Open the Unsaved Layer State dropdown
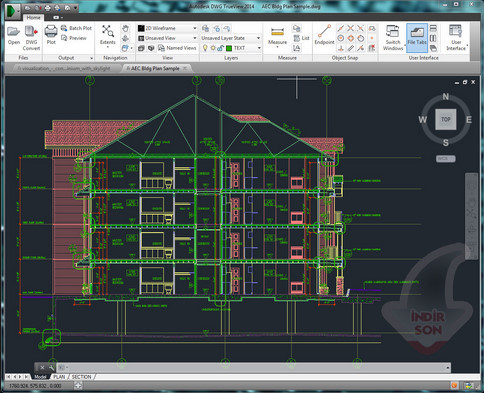Viewport: 484px width, 393px height. pyautogui.click(x=230, y=38)
